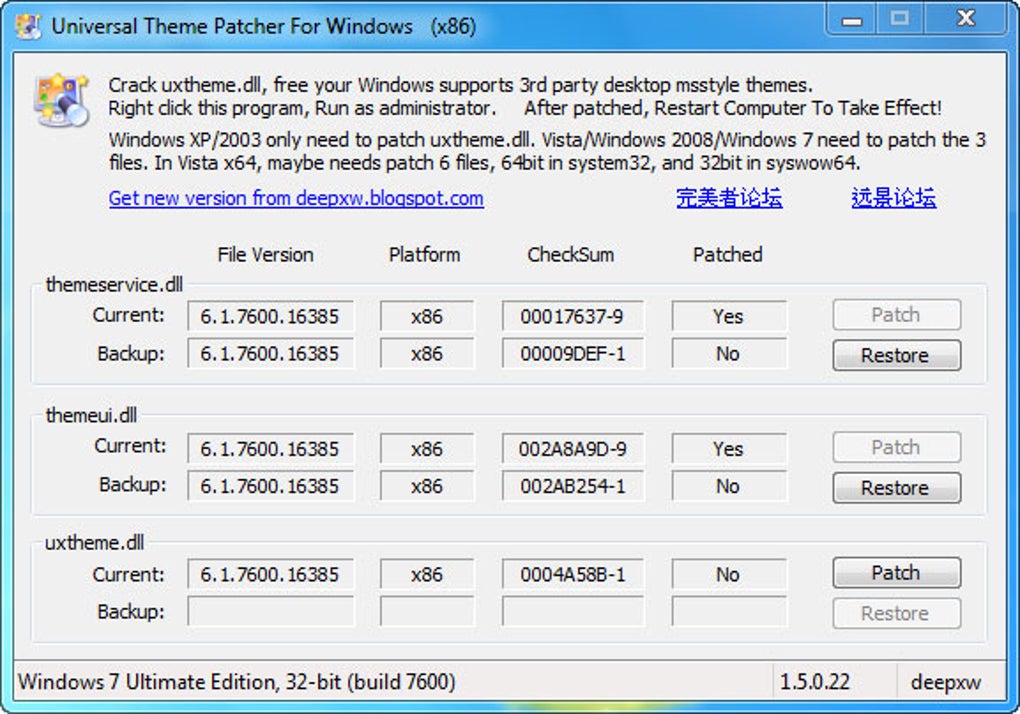1020x714 pixels.
Task: Click the File Version column header
Action: point(265,254)
